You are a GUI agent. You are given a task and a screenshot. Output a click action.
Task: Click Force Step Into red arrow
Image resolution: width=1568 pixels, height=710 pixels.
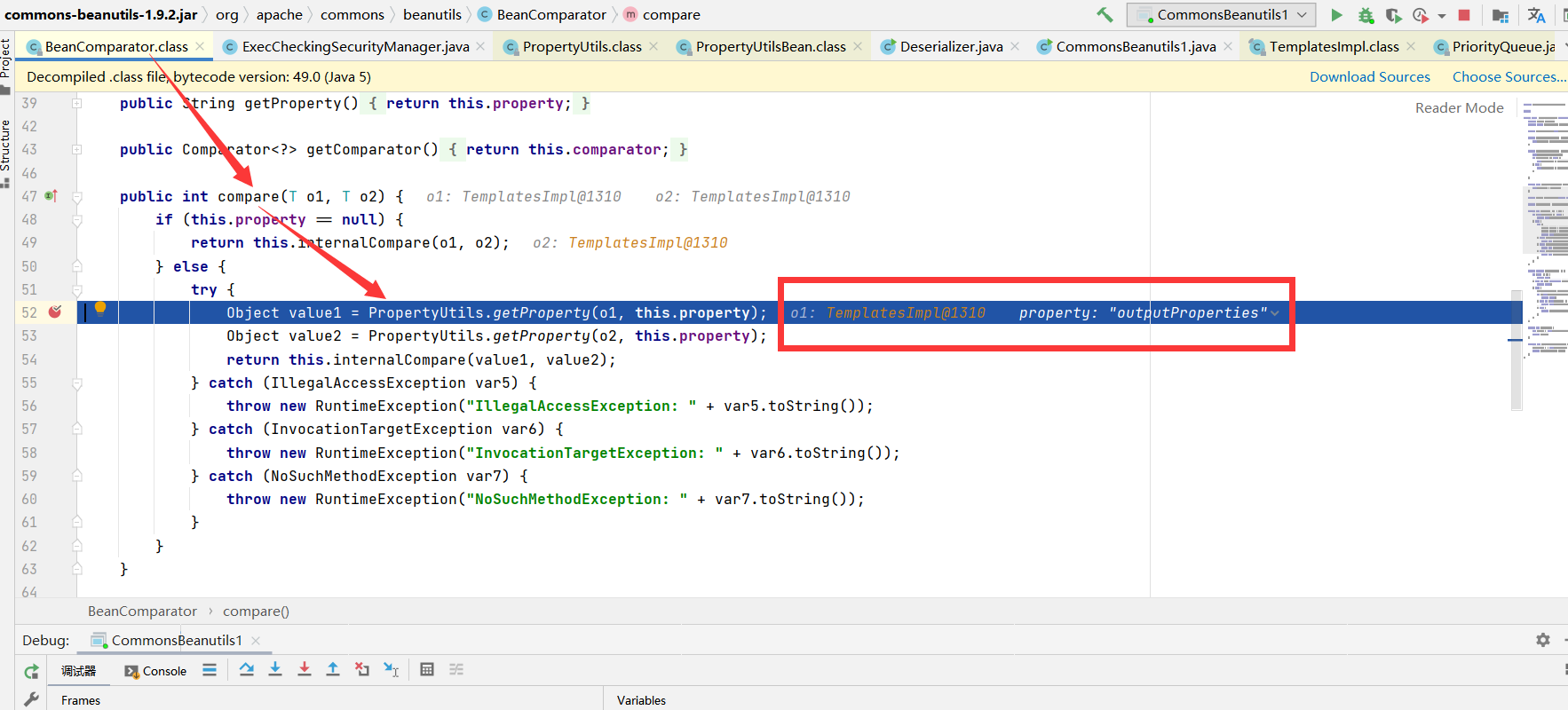305,669
